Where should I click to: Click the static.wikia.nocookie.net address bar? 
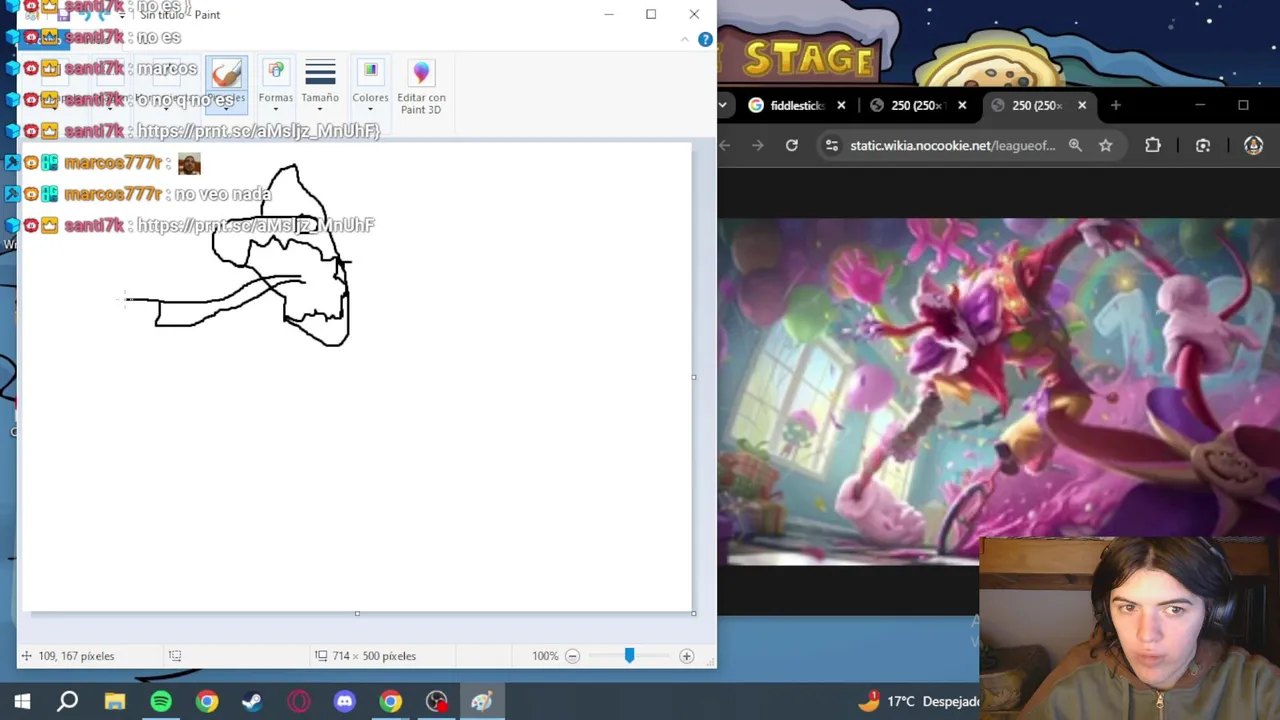click(952, 146)
